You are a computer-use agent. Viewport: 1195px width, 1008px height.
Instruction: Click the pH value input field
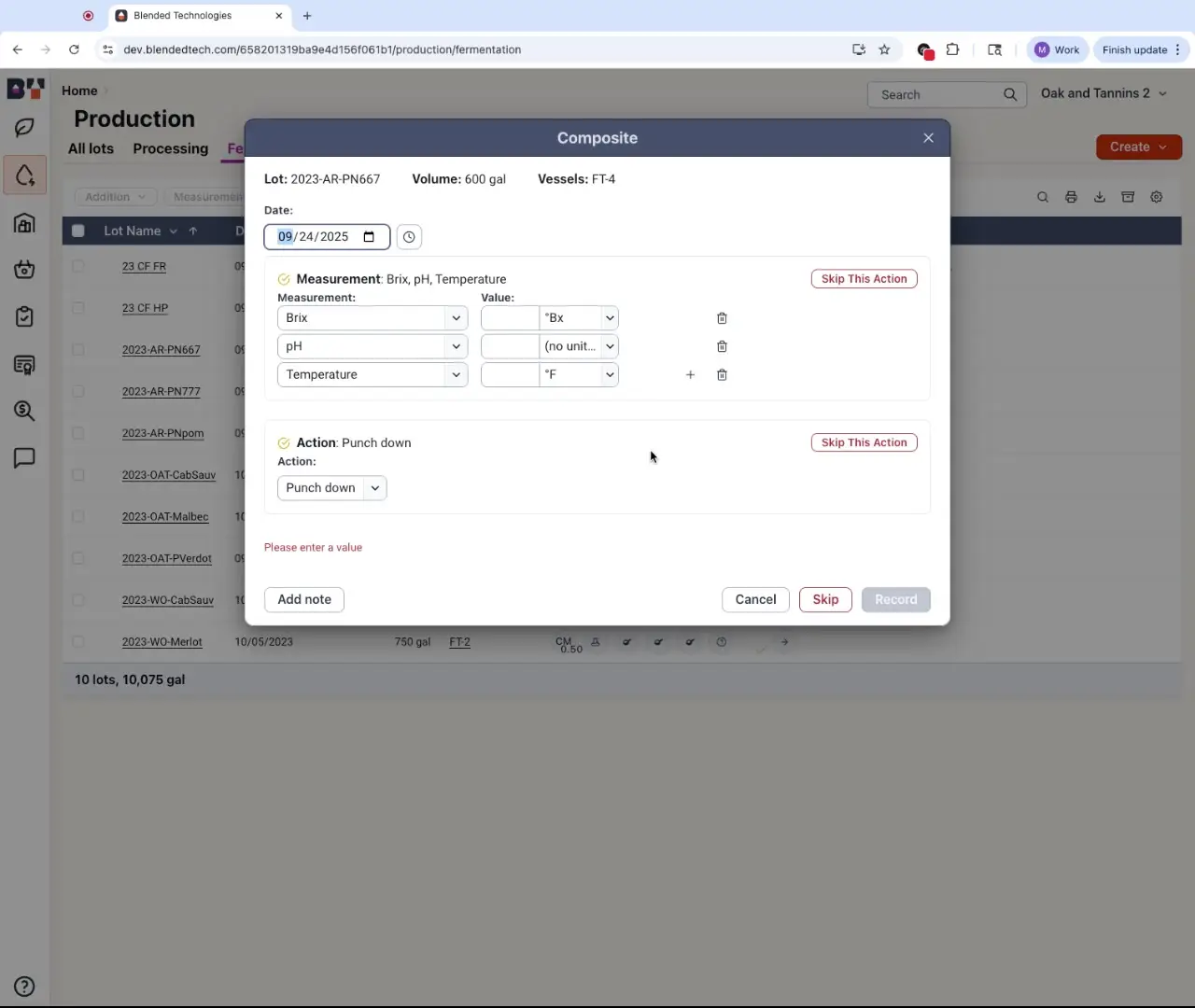click(x=510, y=346)
